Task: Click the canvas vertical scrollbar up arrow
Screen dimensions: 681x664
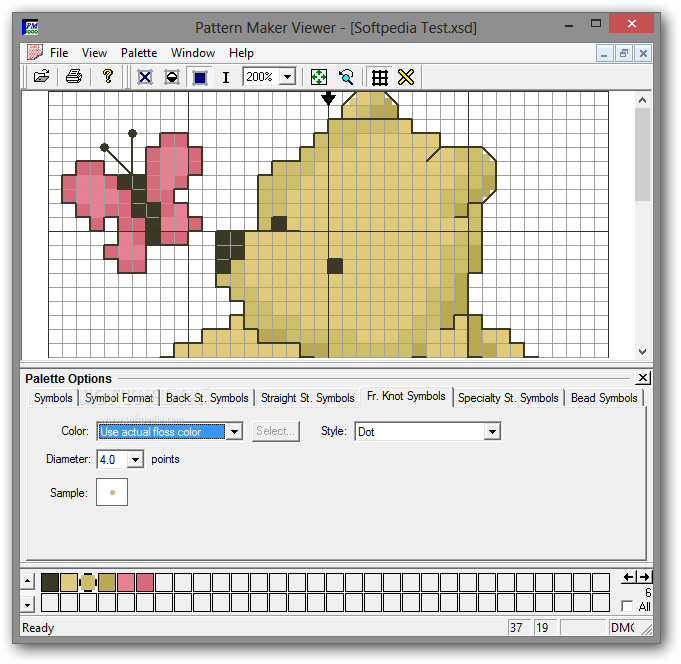Action: [x=642, y=100]
